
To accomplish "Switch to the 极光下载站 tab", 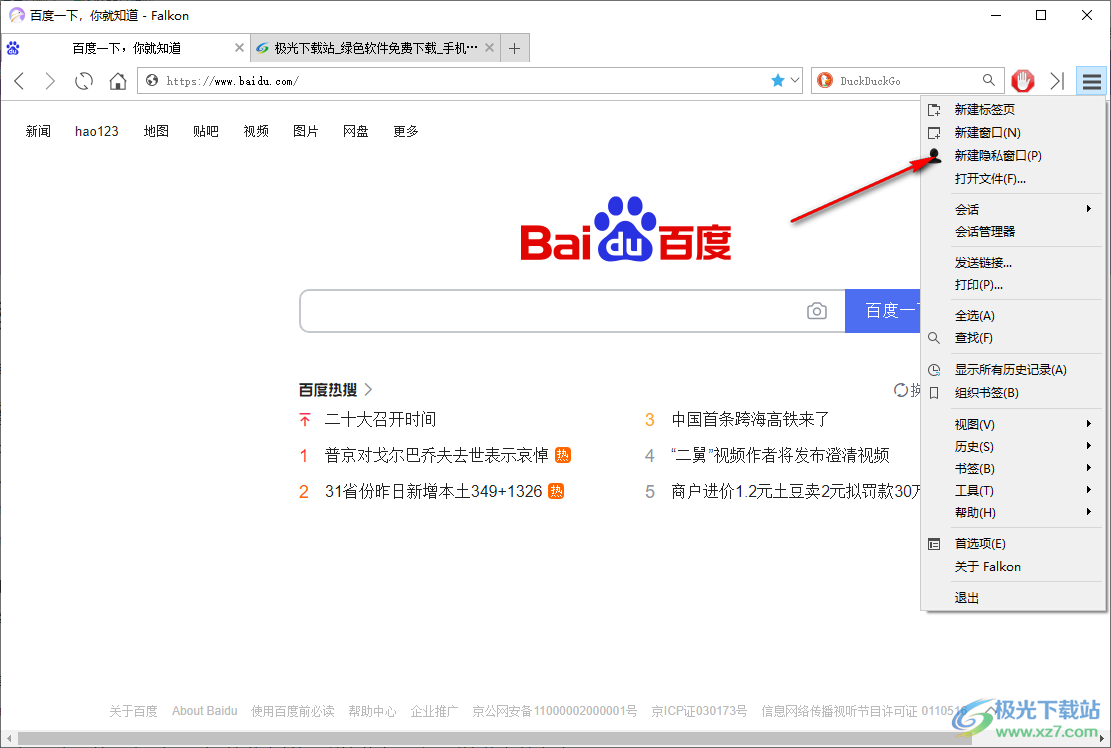I will [376, 48].
